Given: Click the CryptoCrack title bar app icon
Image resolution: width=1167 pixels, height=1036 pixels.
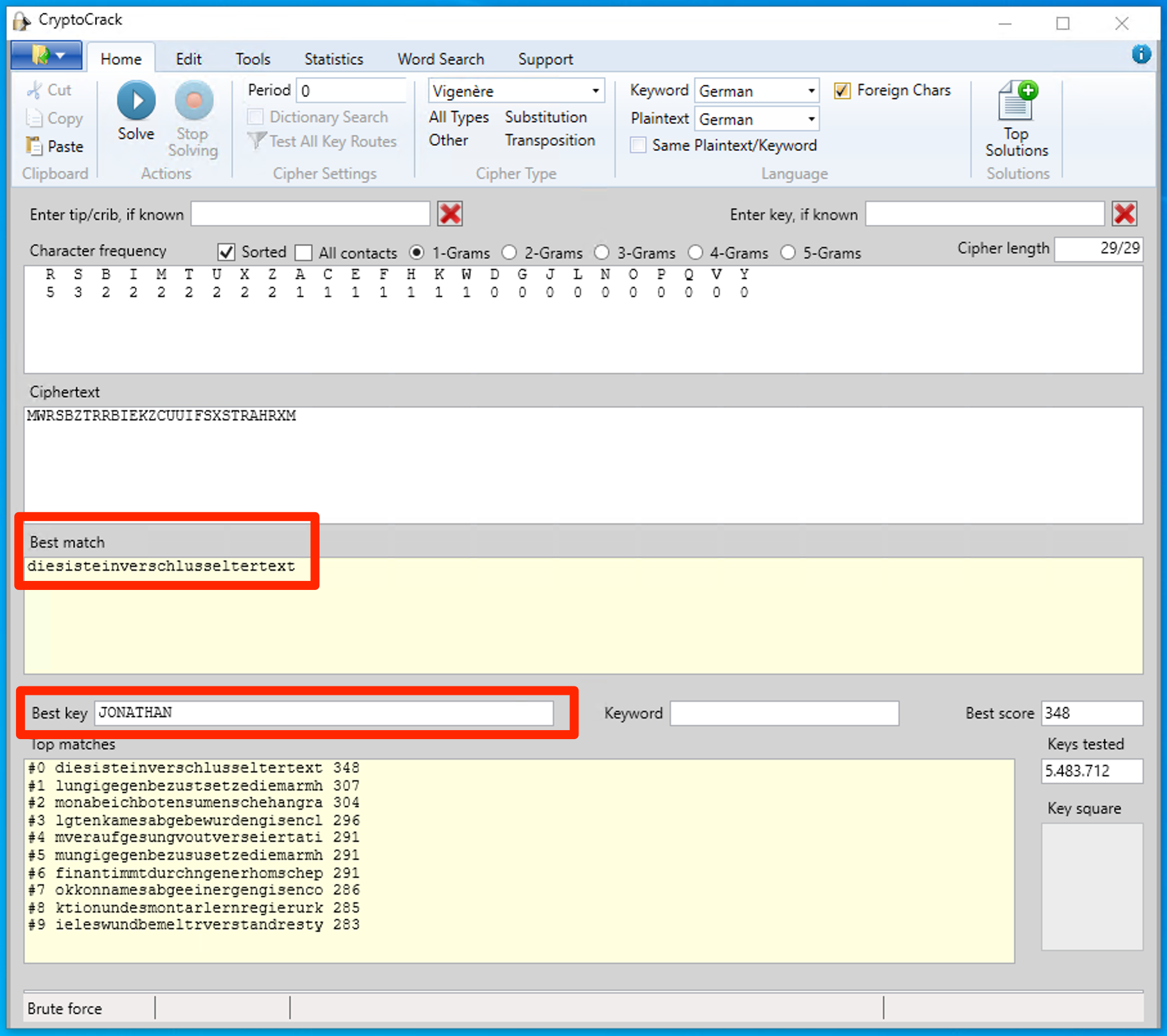Looking at the screenshot, I should (x=22, y=21).
